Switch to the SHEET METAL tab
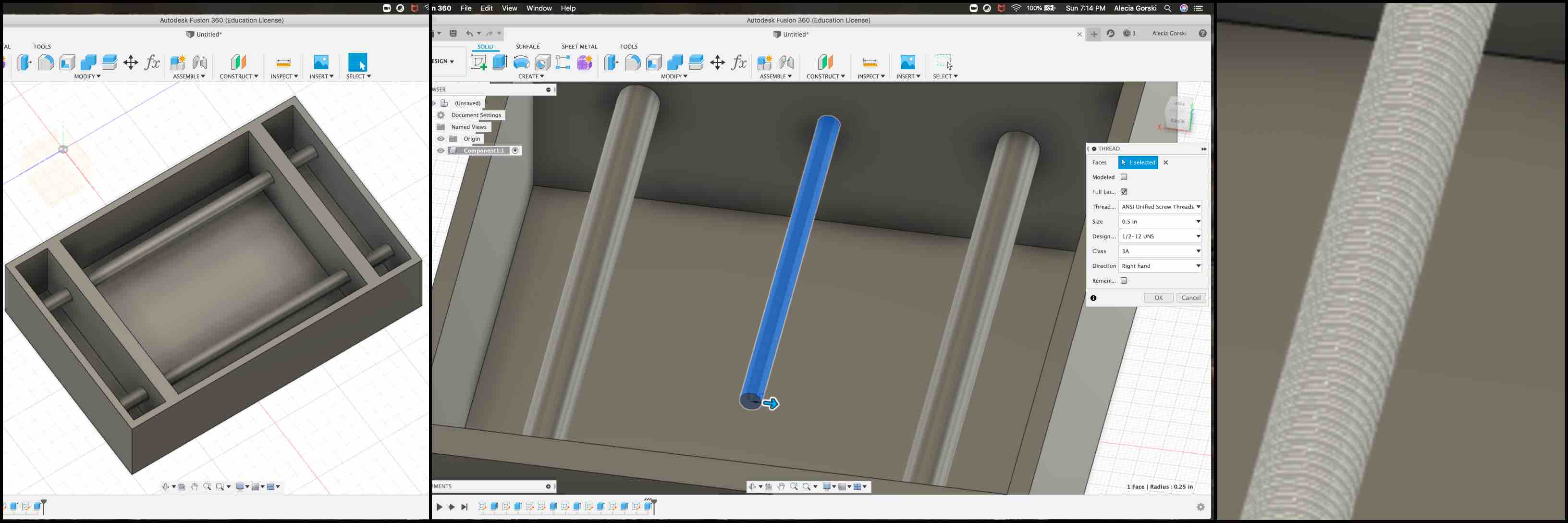1568x523 pixels. (579, 46)
